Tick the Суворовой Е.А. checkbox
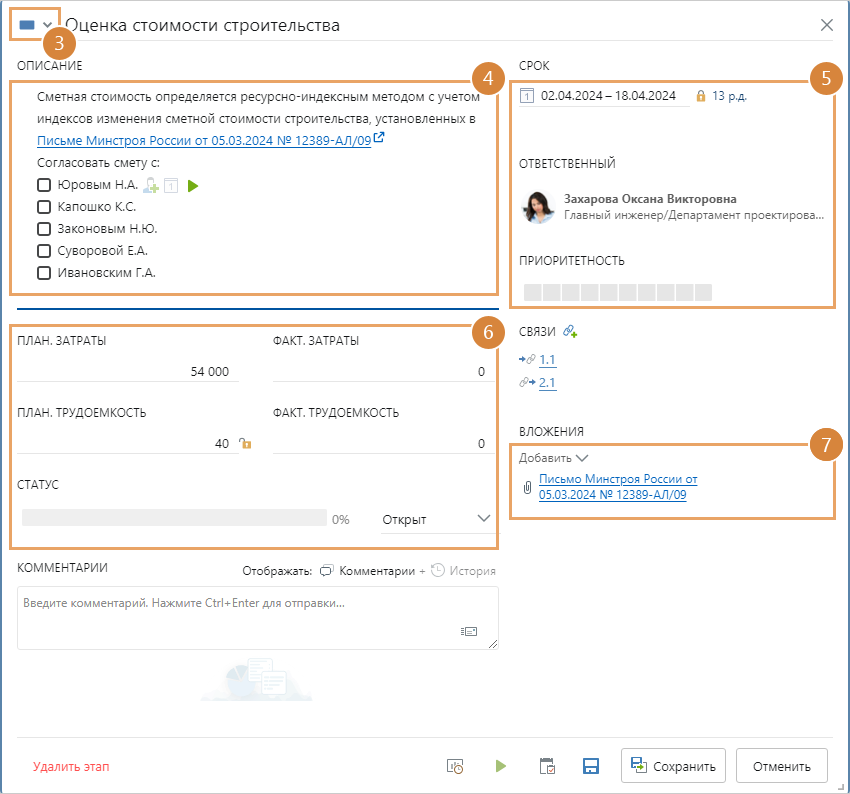Screen dimensions: 850x794 click(44, 251)
